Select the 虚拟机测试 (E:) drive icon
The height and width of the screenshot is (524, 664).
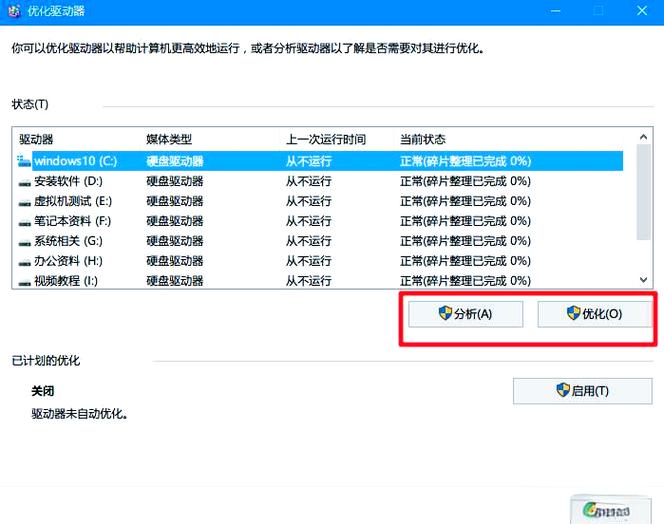pos(25,202)
